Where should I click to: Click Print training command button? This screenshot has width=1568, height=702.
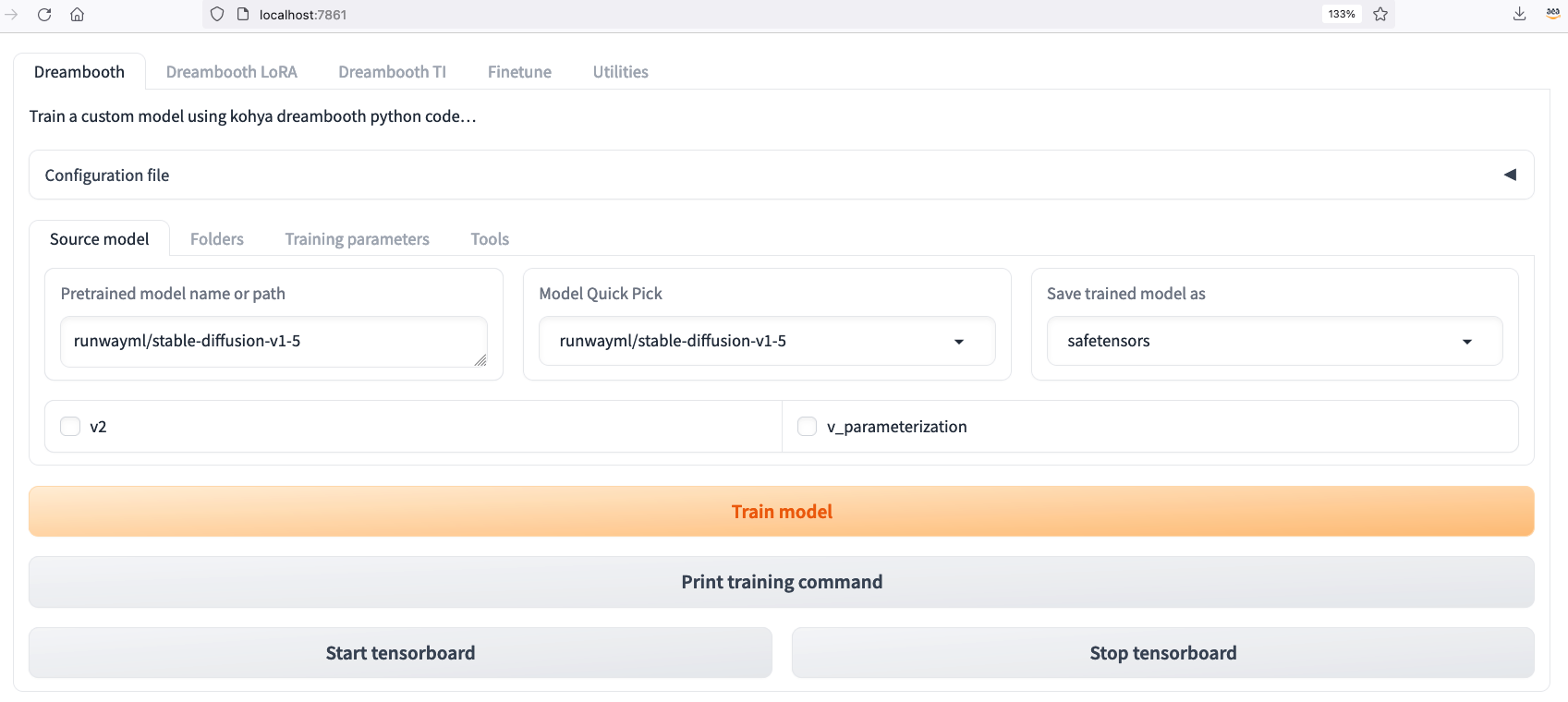tap(782, 582)
